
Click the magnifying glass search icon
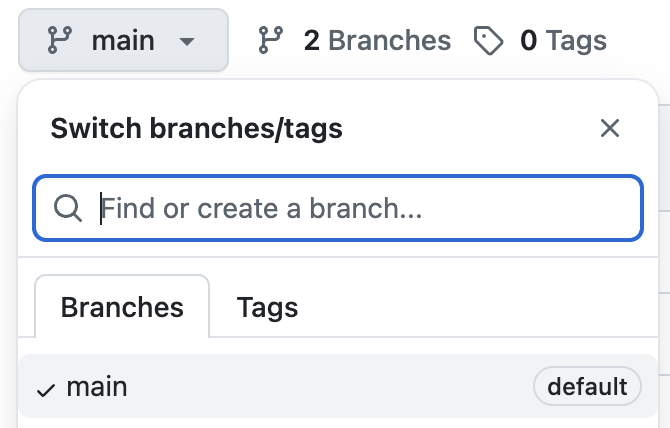(68, 209)
